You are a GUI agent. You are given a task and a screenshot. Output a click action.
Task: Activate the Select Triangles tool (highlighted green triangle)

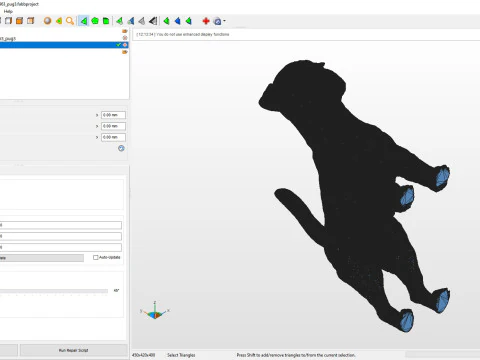pyautogui.click(x=84, y=21)
